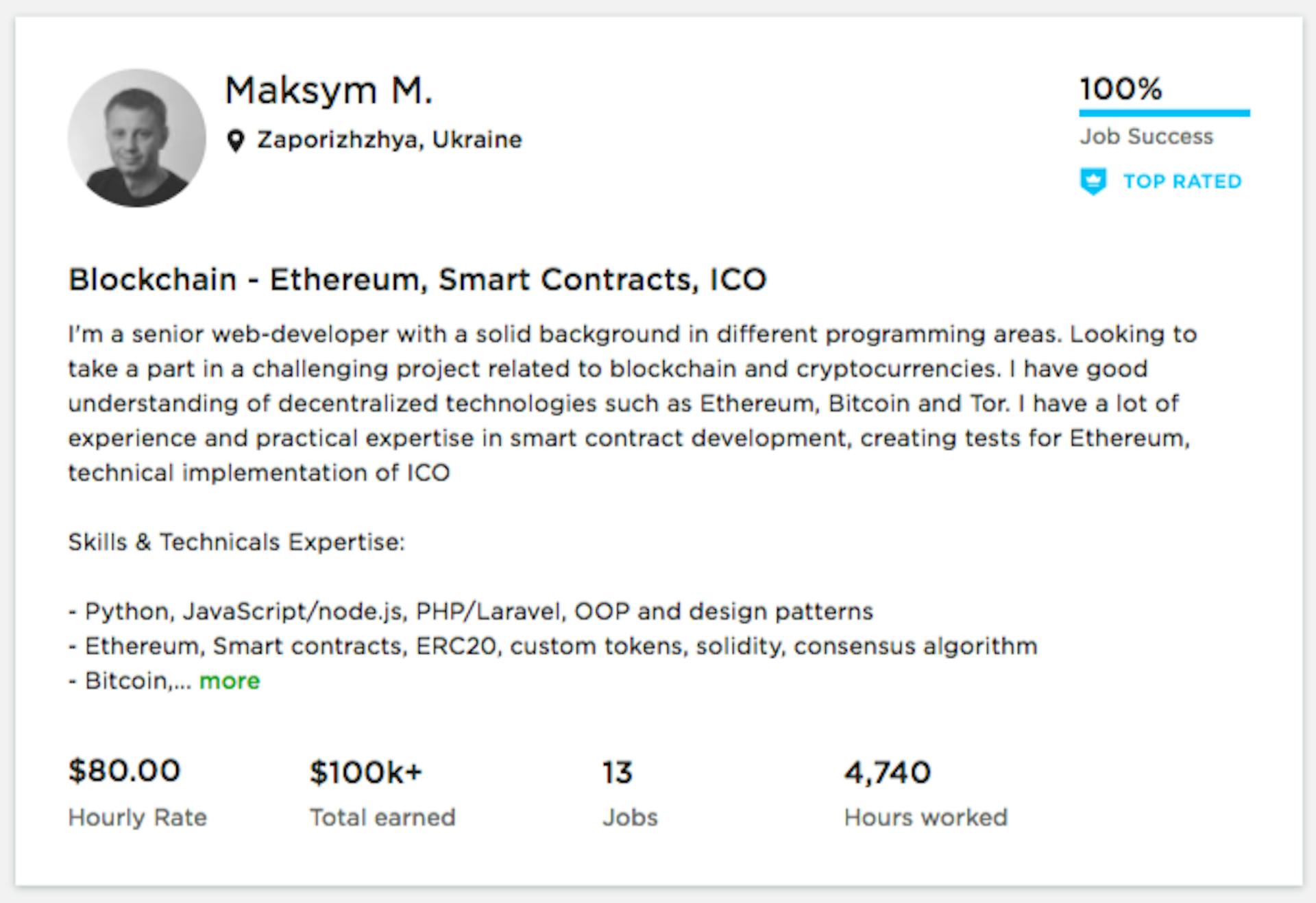Click the $80.00 hourly rate value
The height and width of the screenshot is (903, 1316).
124,771
